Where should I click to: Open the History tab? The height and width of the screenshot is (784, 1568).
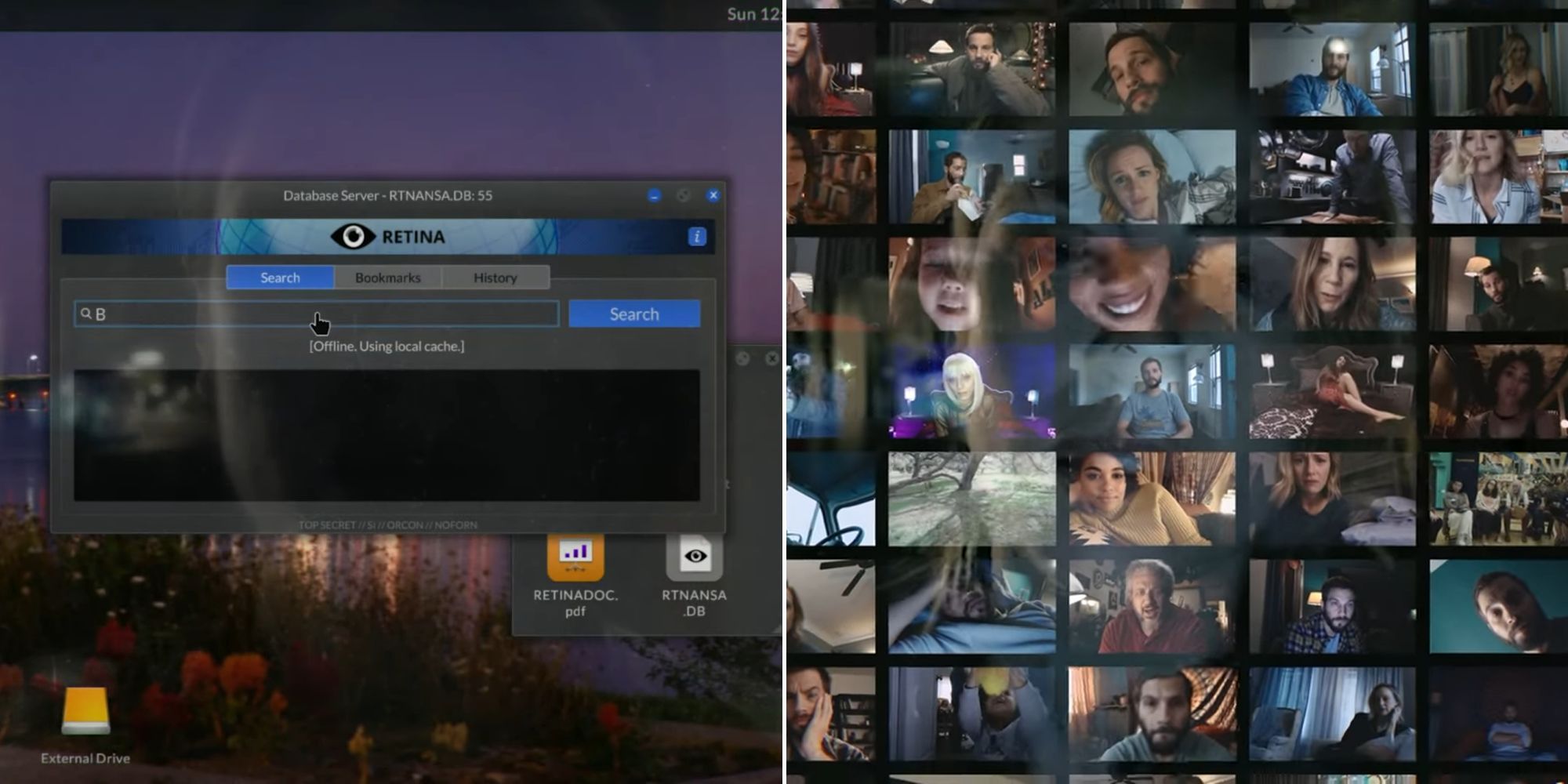[495, 278]
